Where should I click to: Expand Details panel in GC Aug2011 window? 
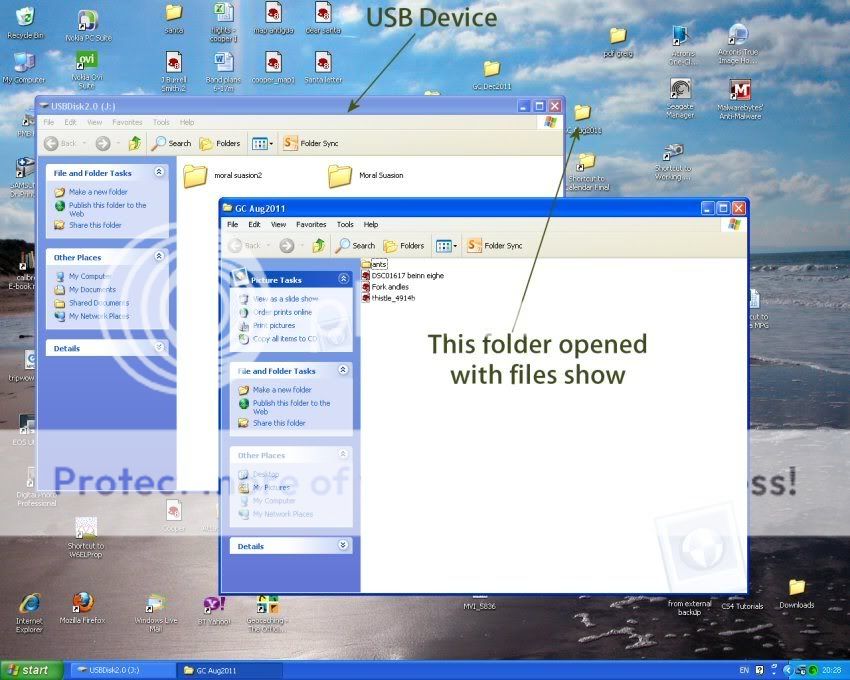(343, 546)
